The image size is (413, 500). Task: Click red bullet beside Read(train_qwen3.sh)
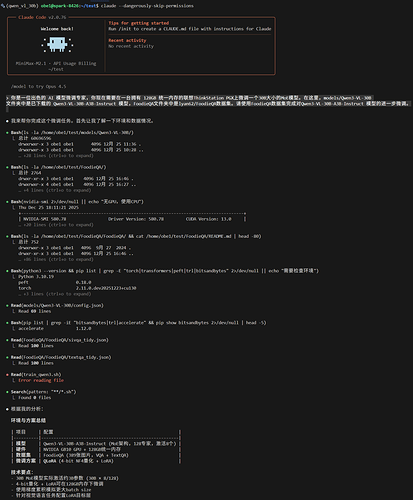pos(7,375)
